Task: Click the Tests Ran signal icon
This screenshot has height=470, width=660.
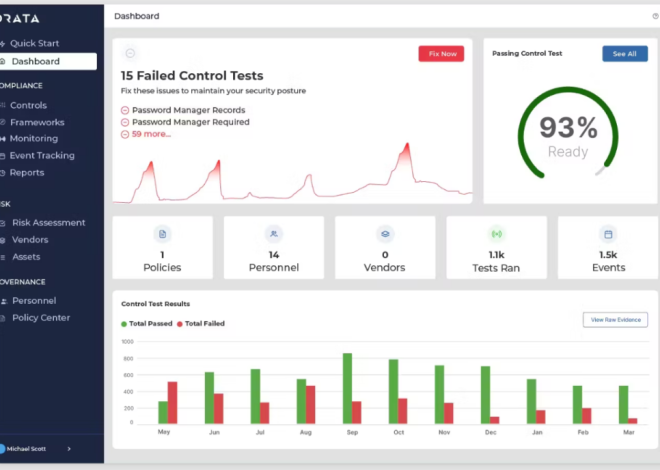Action: (x=497, y=234)
